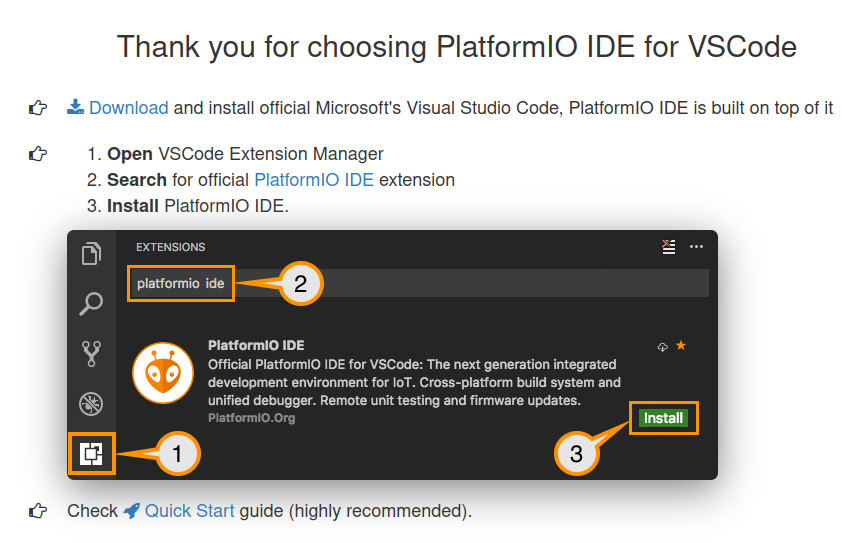Click the Install button for PlatformIO IDE
842x543 pixels.
(x=663, y=418)
